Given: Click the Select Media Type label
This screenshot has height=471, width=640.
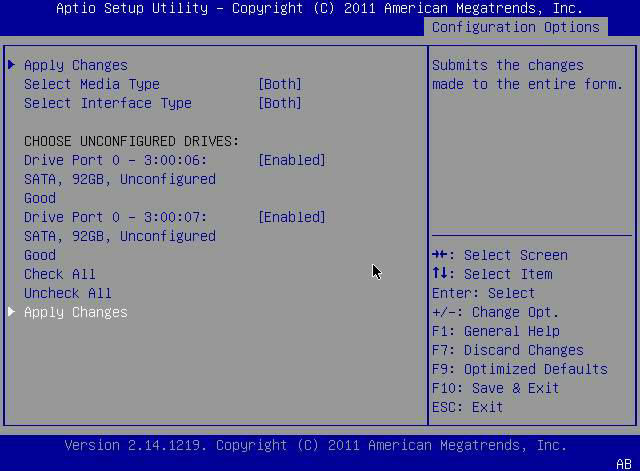Looking at the screenshot, I should click(x=92, y=84).
